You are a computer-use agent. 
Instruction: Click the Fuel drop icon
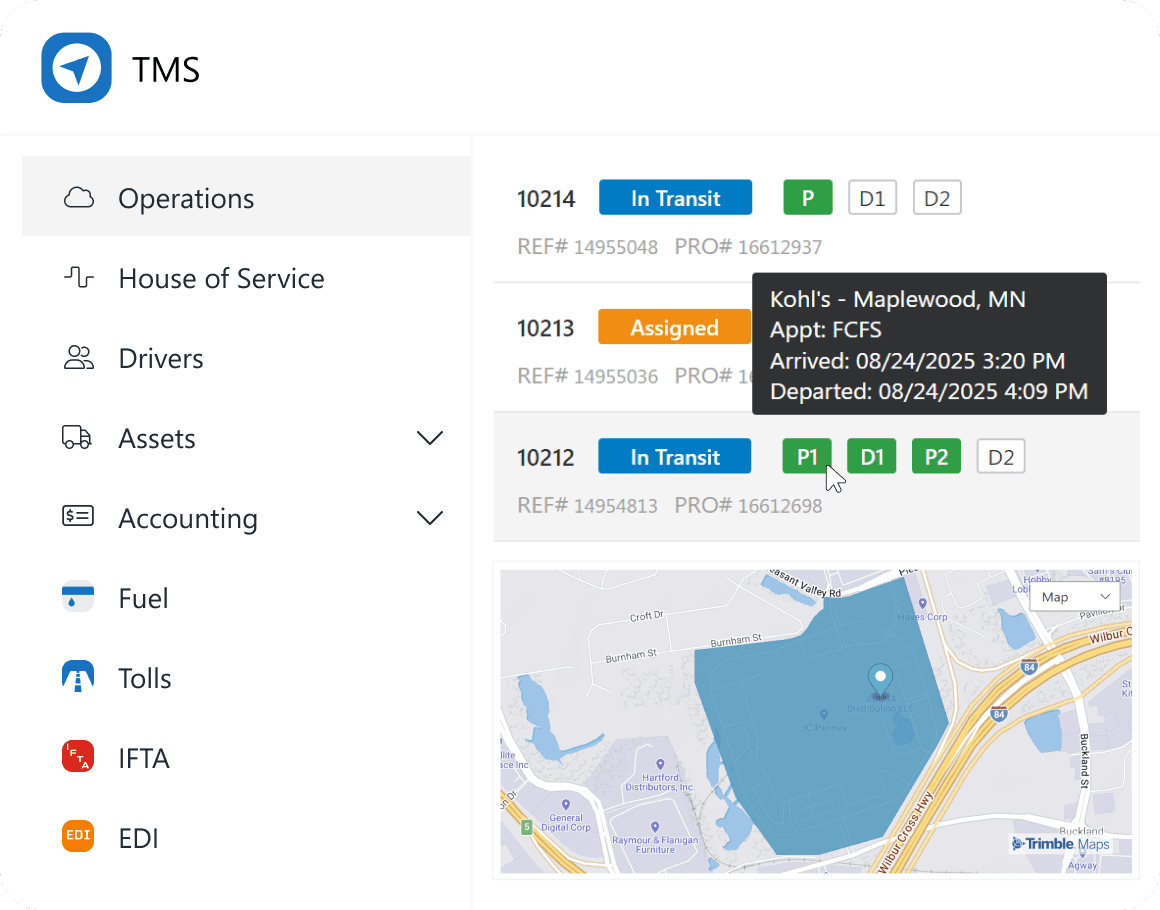(x=77, y=597)
